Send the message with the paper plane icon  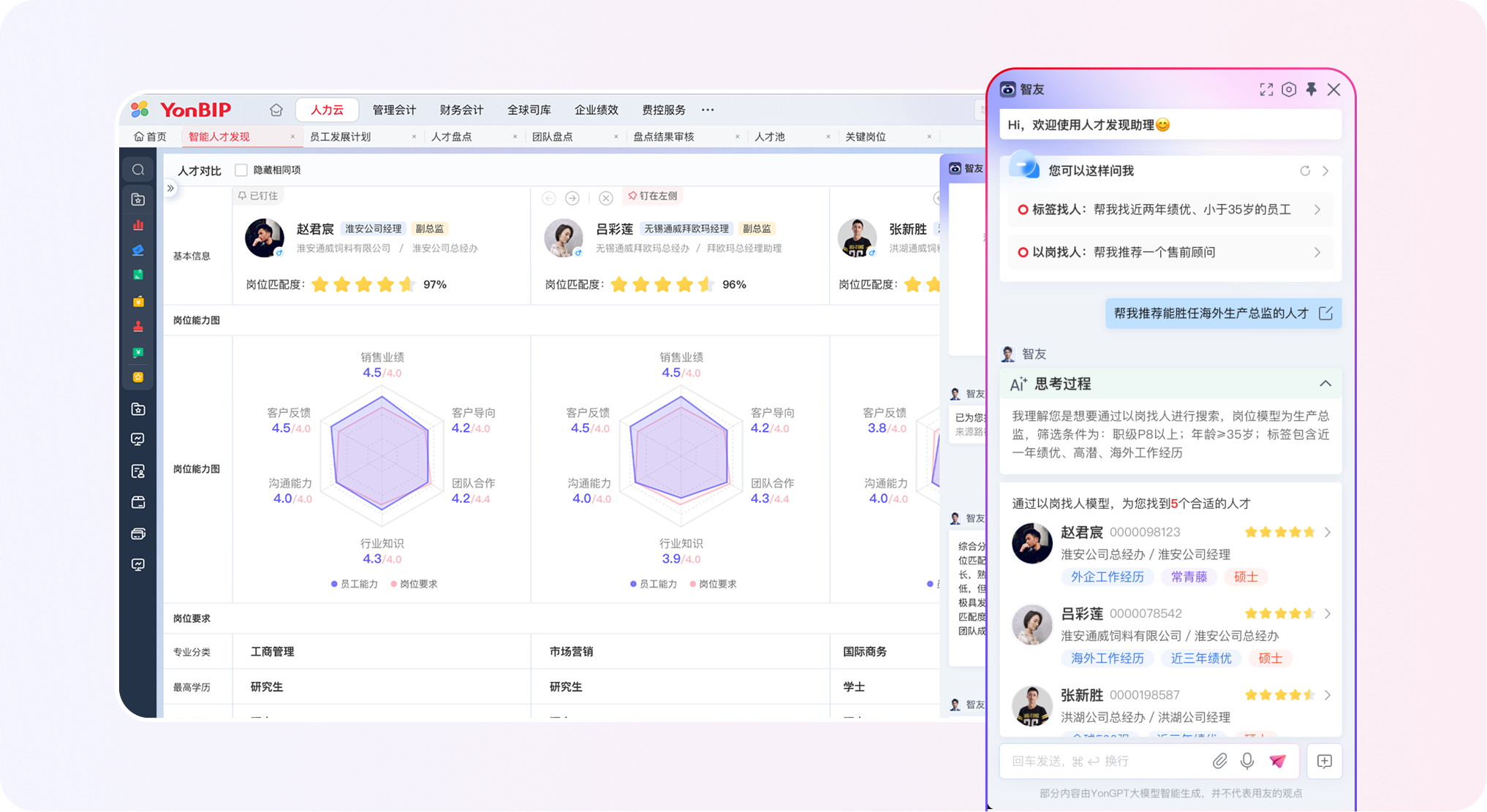click(1277, 761)
